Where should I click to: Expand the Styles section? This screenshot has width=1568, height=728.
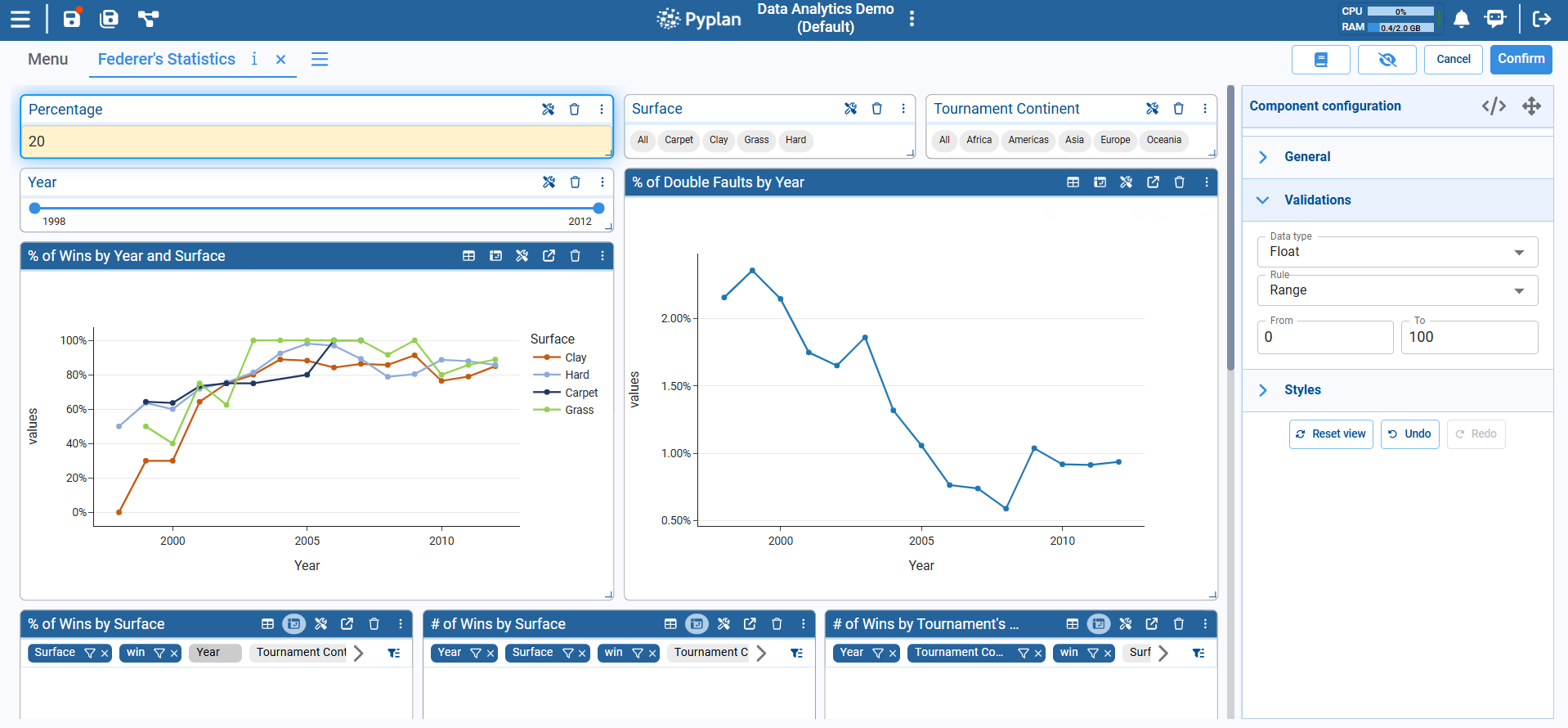pos(1301,390)
